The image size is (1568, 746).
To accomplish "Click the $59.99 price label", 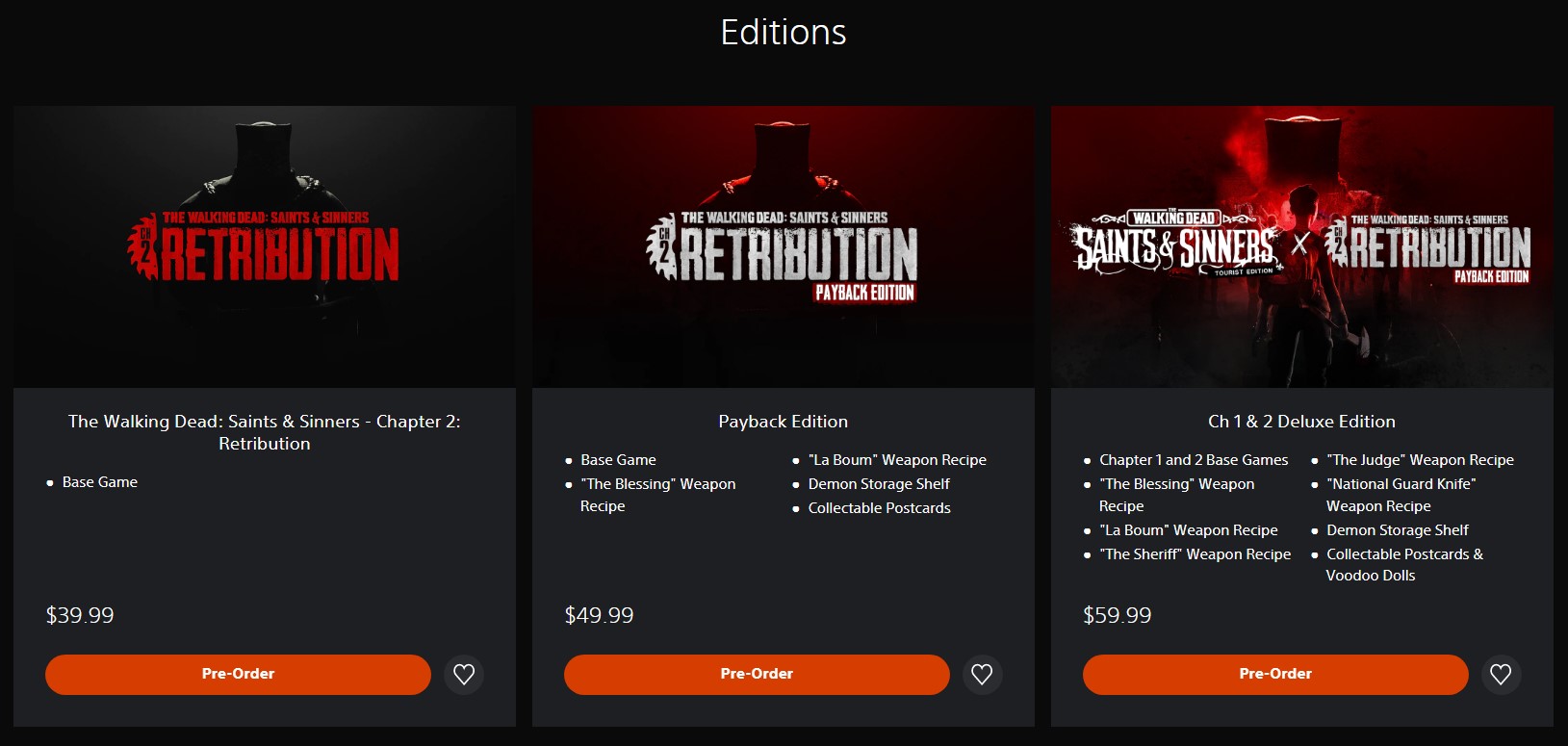I will pyautogui.click(x=1117, y=616).
